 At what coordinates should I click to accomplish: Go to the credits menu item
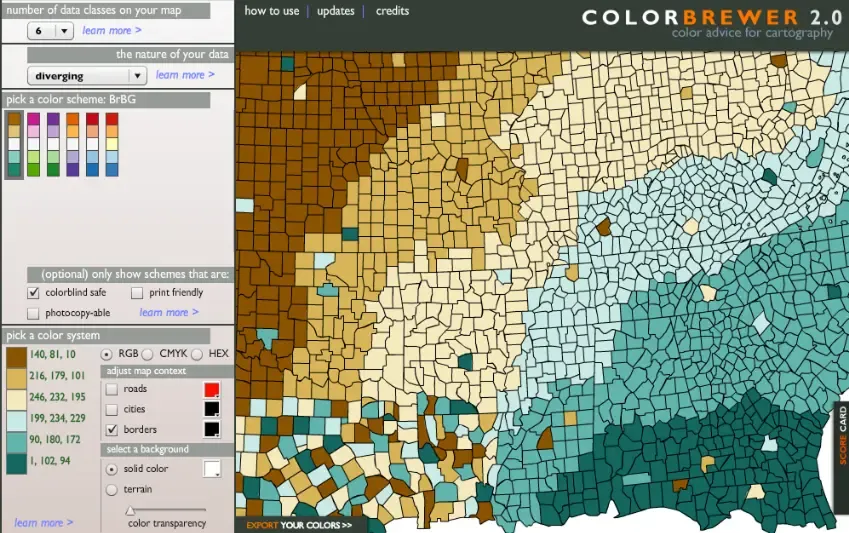pos(392,11)
